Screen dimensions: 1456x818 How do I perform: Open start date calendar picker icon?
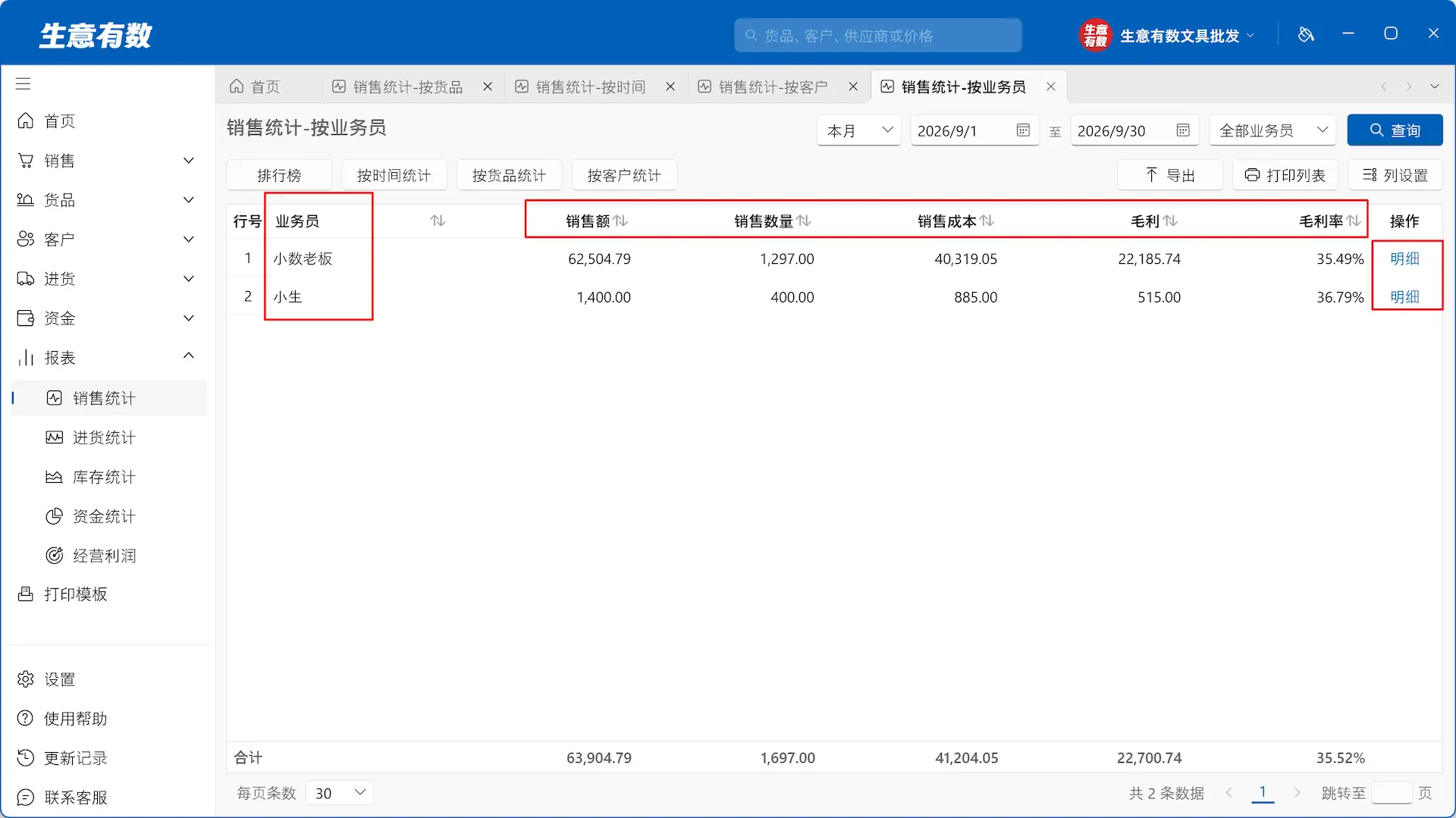tap(1023, 130)
